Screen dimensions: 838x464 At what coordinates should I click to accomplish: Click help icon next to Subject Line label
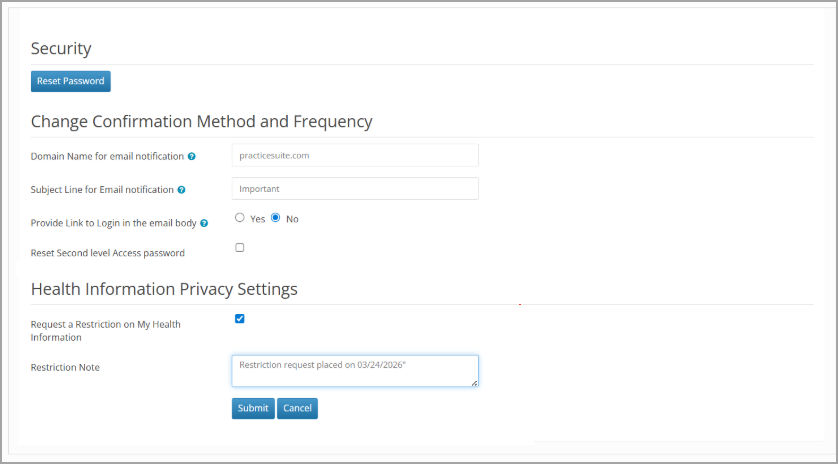[181, 189]
